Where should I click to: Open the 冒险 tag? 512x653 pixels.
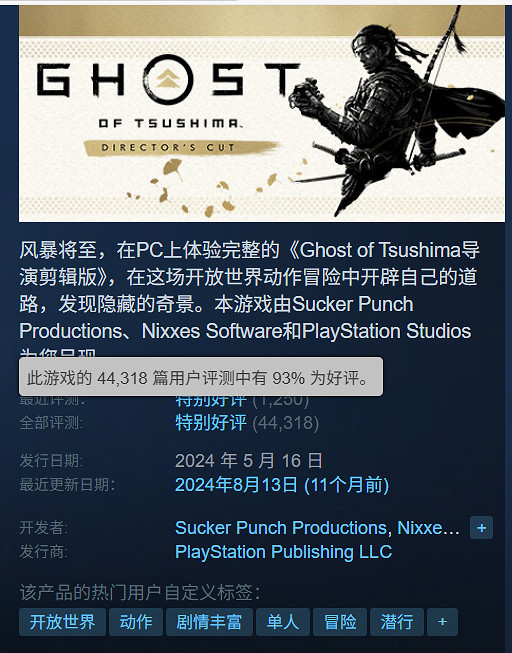click(x=340, y=622)
